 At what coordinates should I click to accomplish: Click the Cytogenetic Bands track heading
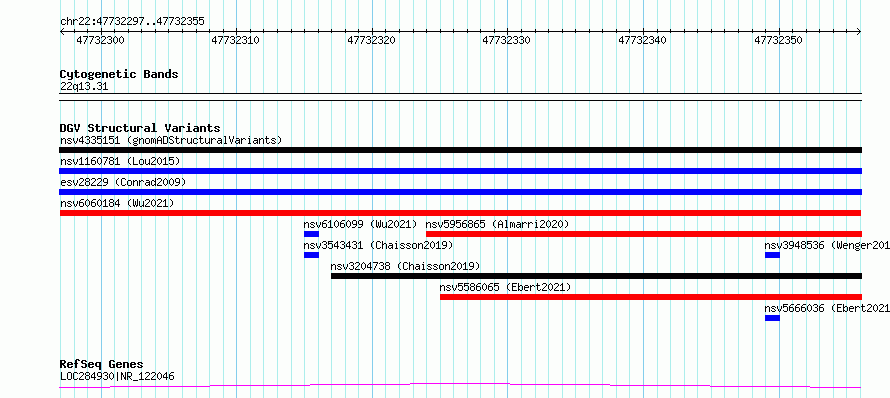tap(119, 74)
